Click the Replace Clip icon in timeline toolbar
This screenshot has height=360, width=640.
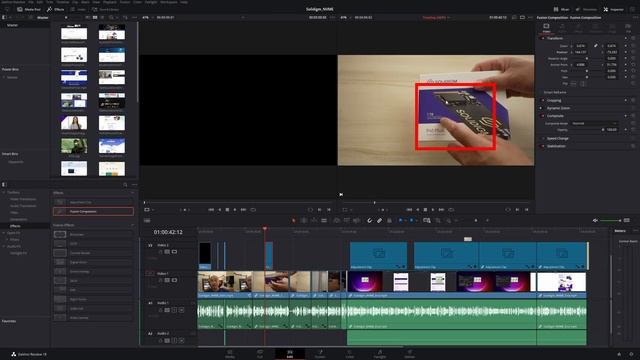(356, 220)
